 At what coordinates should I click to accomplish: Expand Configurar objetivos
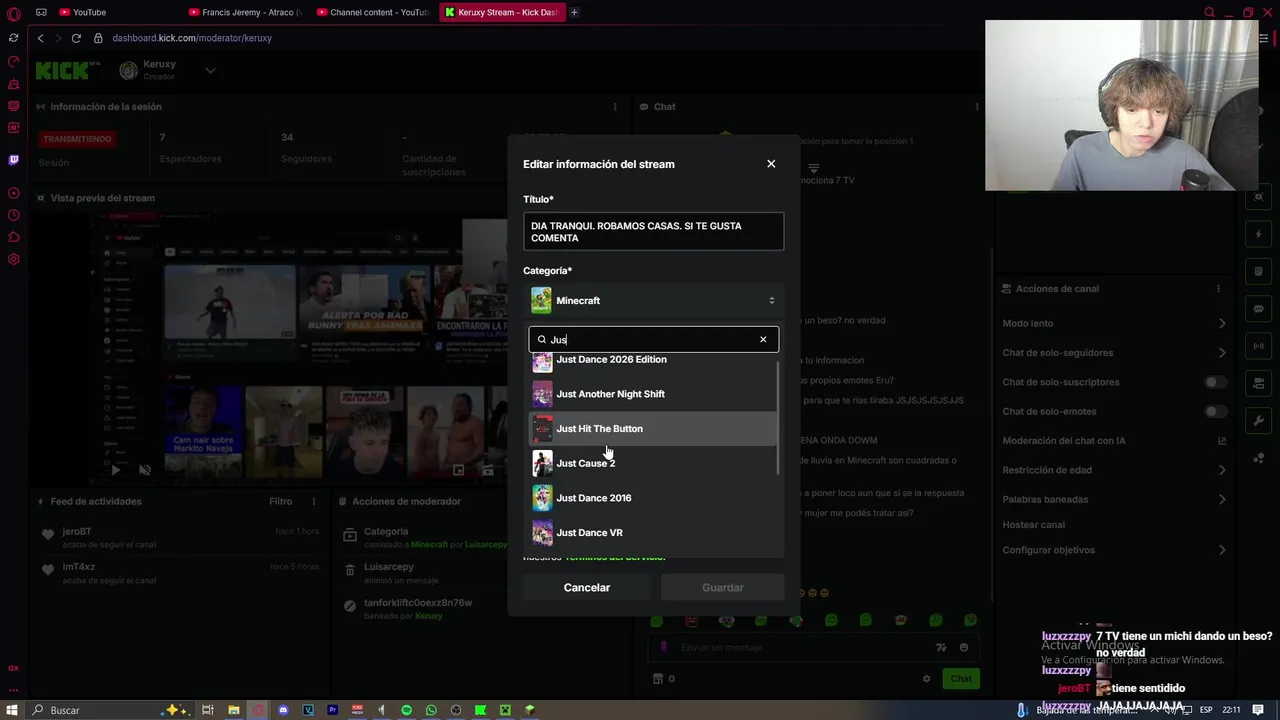click(1222, 550)
